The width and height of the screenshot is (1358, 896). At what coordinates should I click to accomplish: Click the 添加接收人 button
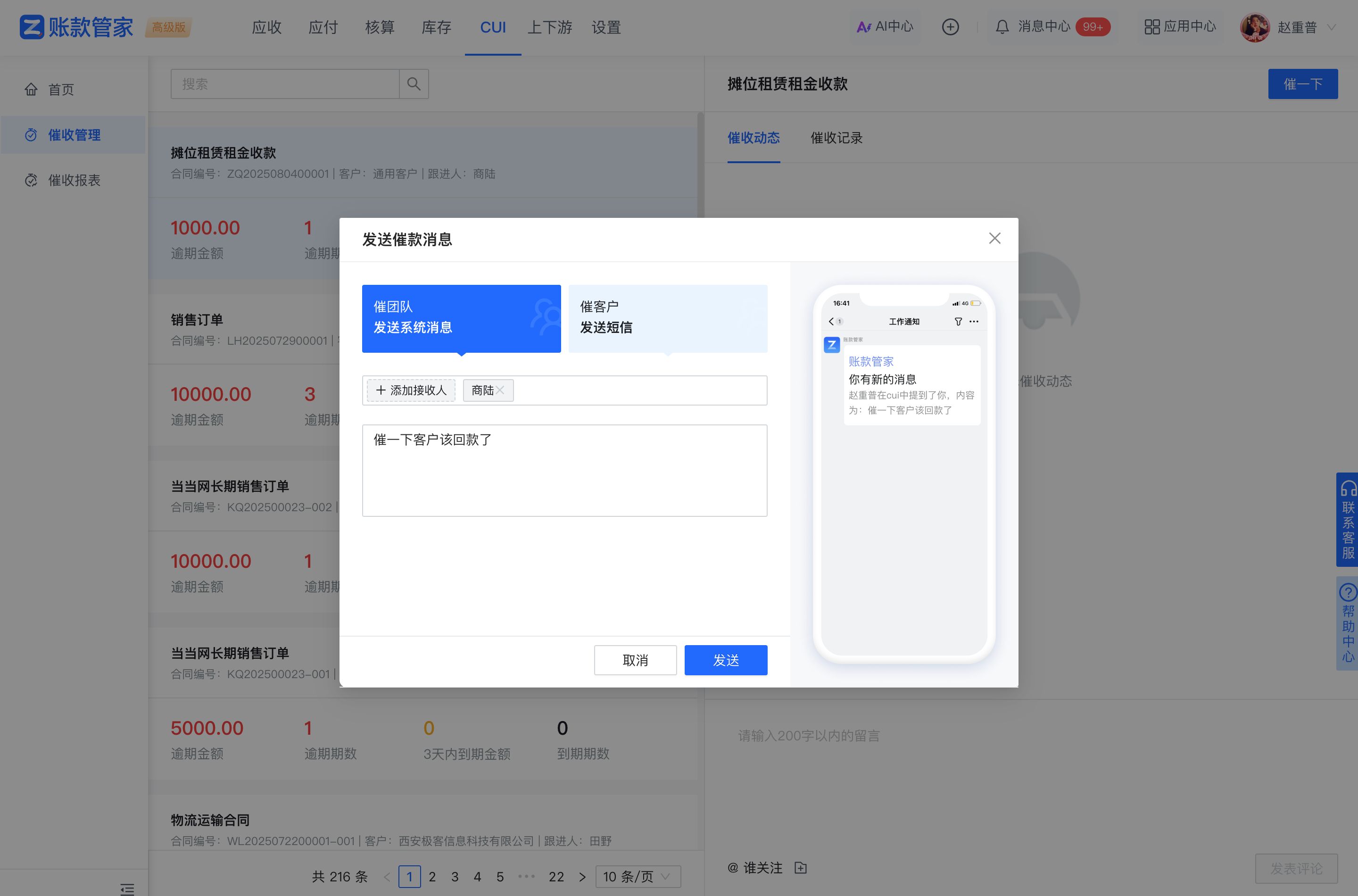click(411, 390)
